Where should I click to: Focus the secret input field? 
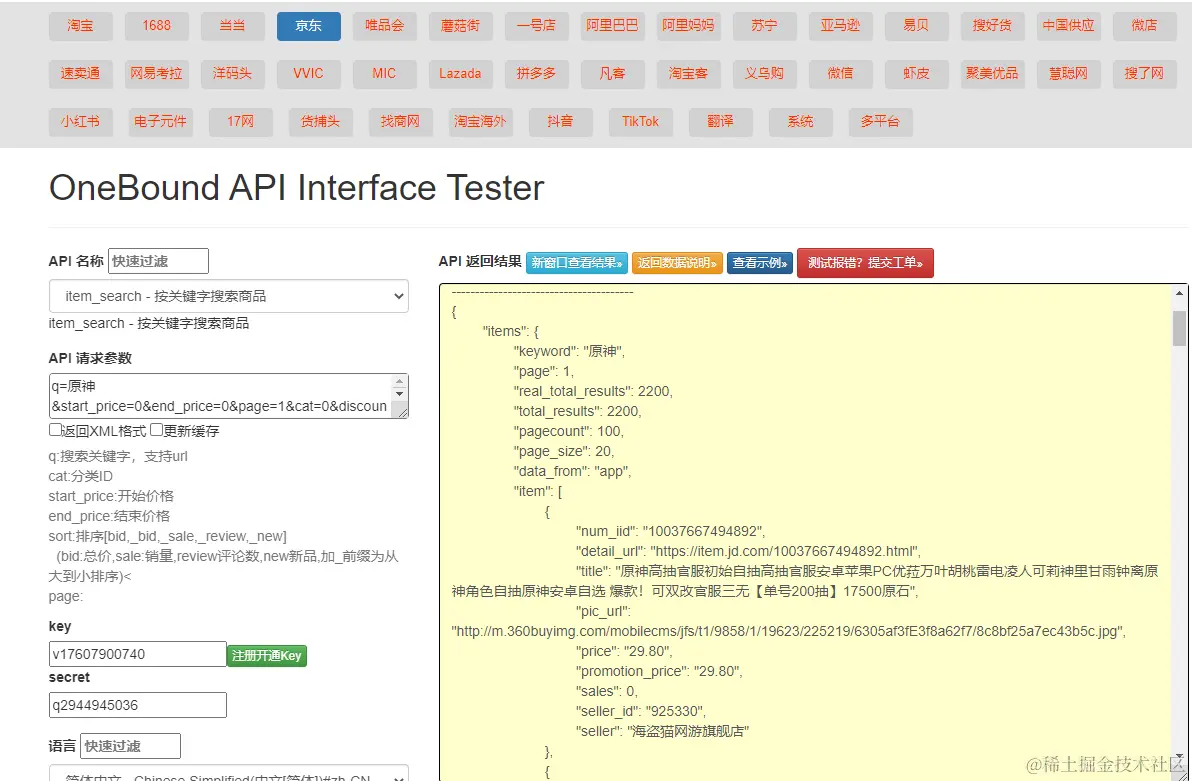coord(138,705)
